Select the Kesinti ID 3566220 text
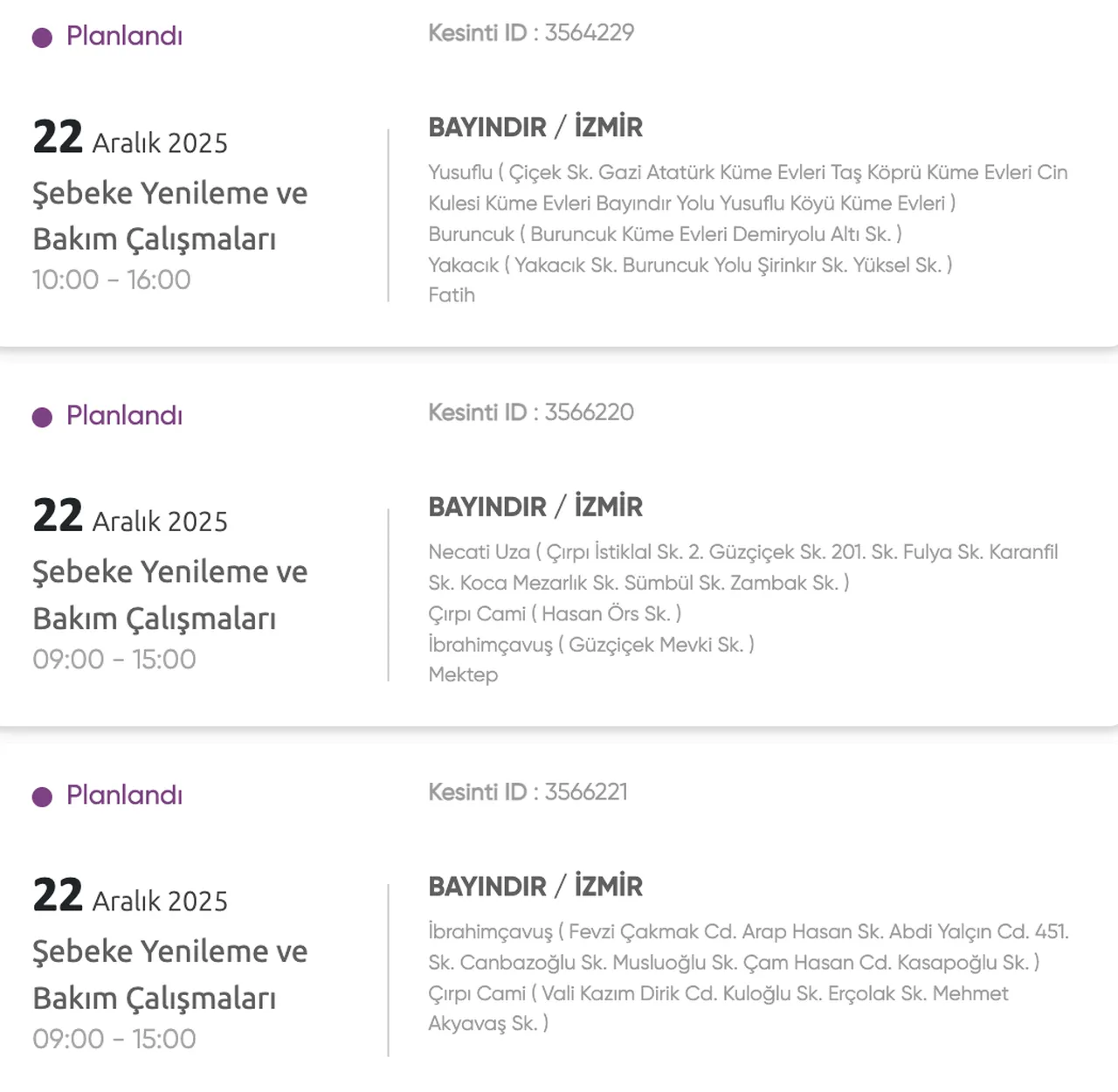This screenshot has width=1118, height=1092. click(x=531, y=412)
